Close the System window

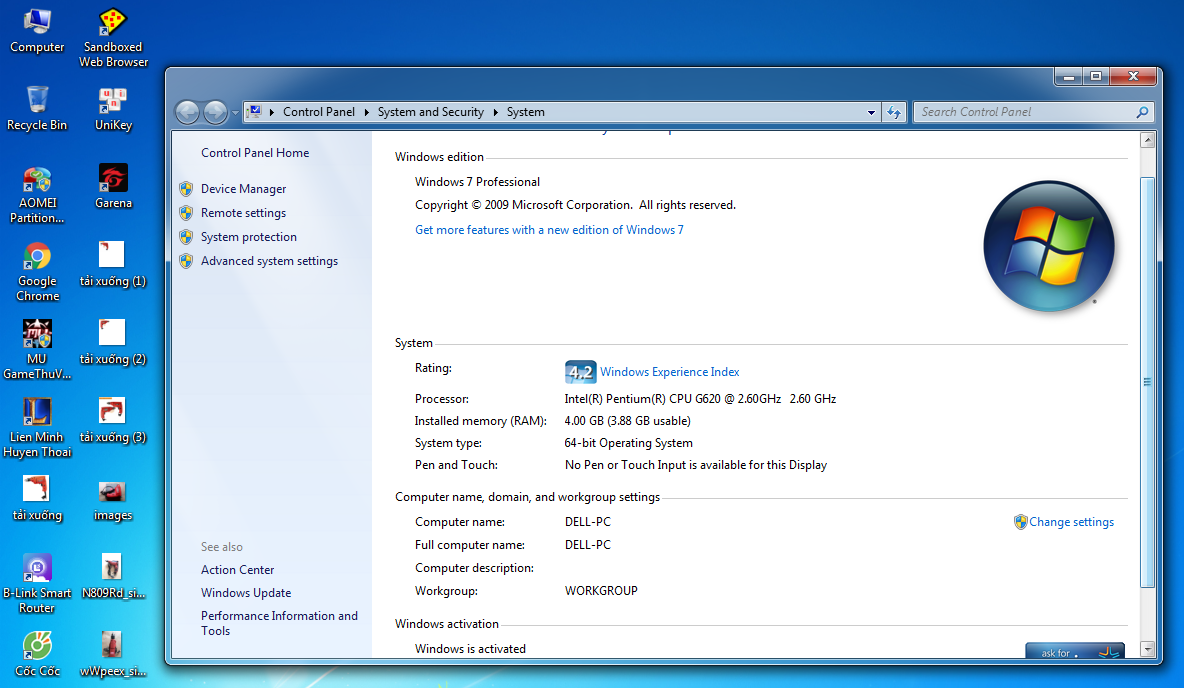point(1133,76)
